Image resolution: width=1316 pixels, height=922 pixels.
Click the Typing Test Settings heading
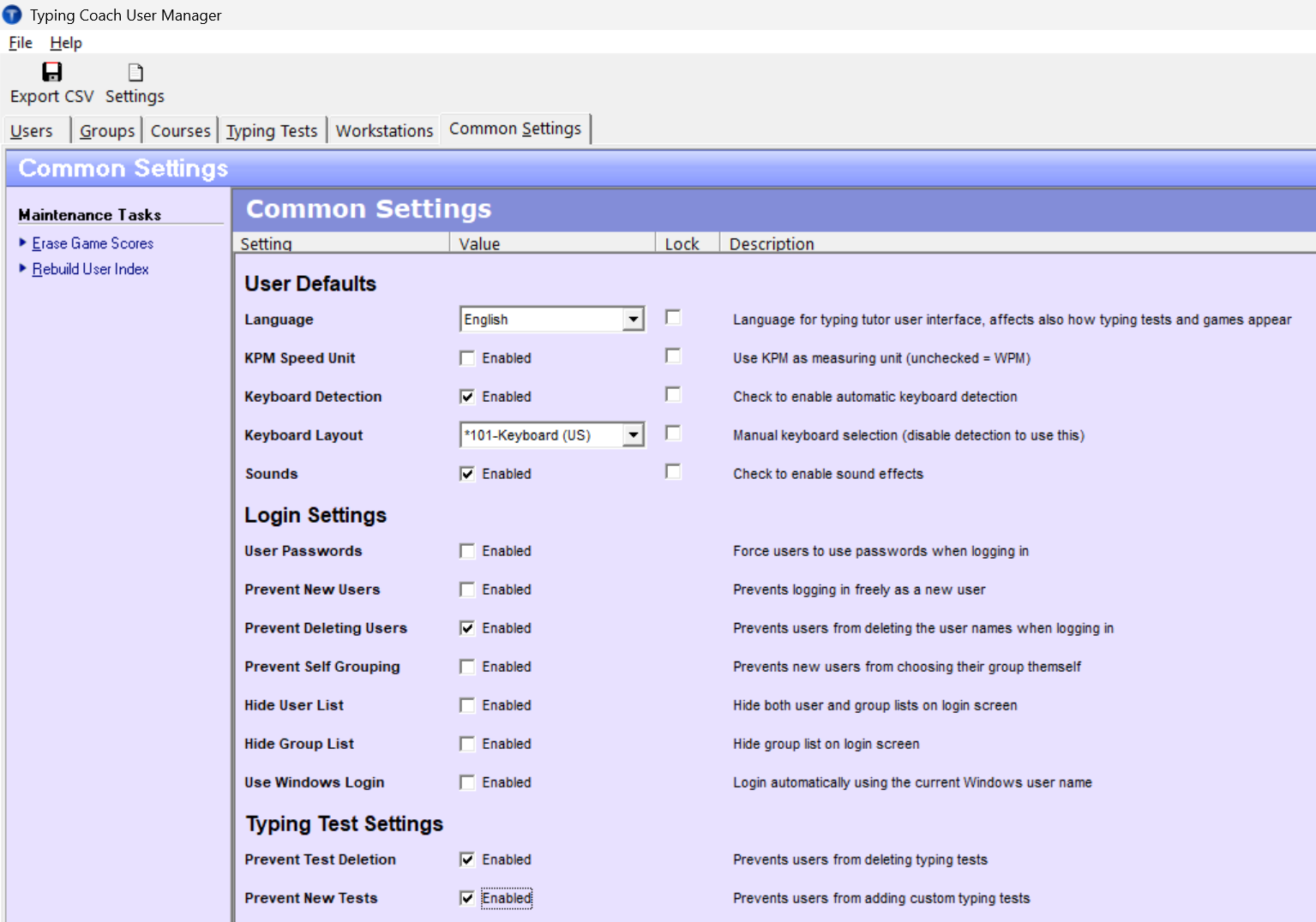pos(344,823)
